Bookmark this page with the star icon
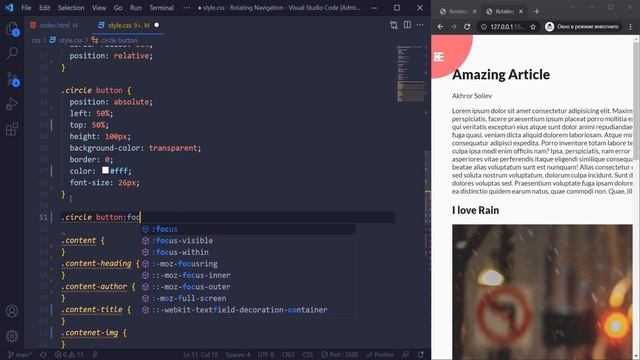Image resolution: width=640 pixels, height=360 pixels. pos(533,27)
